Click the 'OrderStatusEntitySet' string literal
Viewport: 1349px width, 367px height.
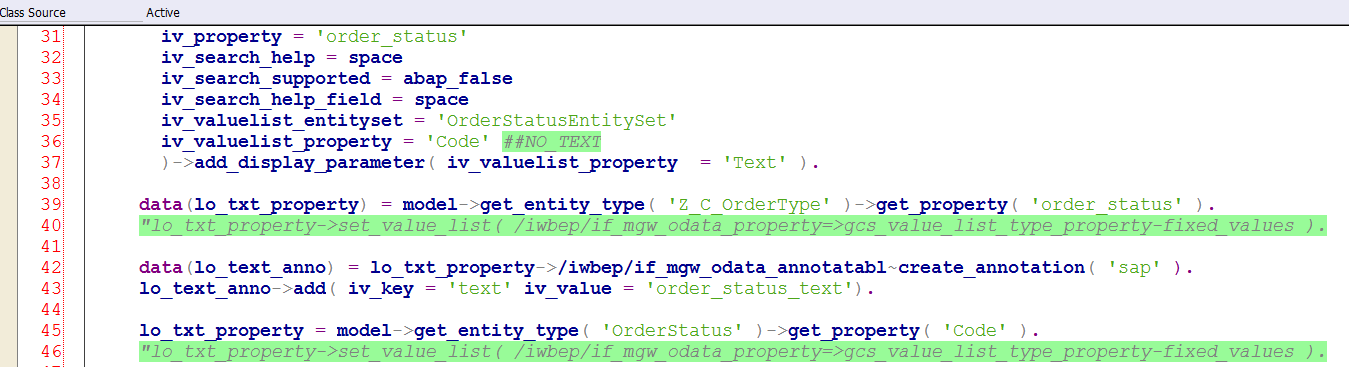(557, 121)
